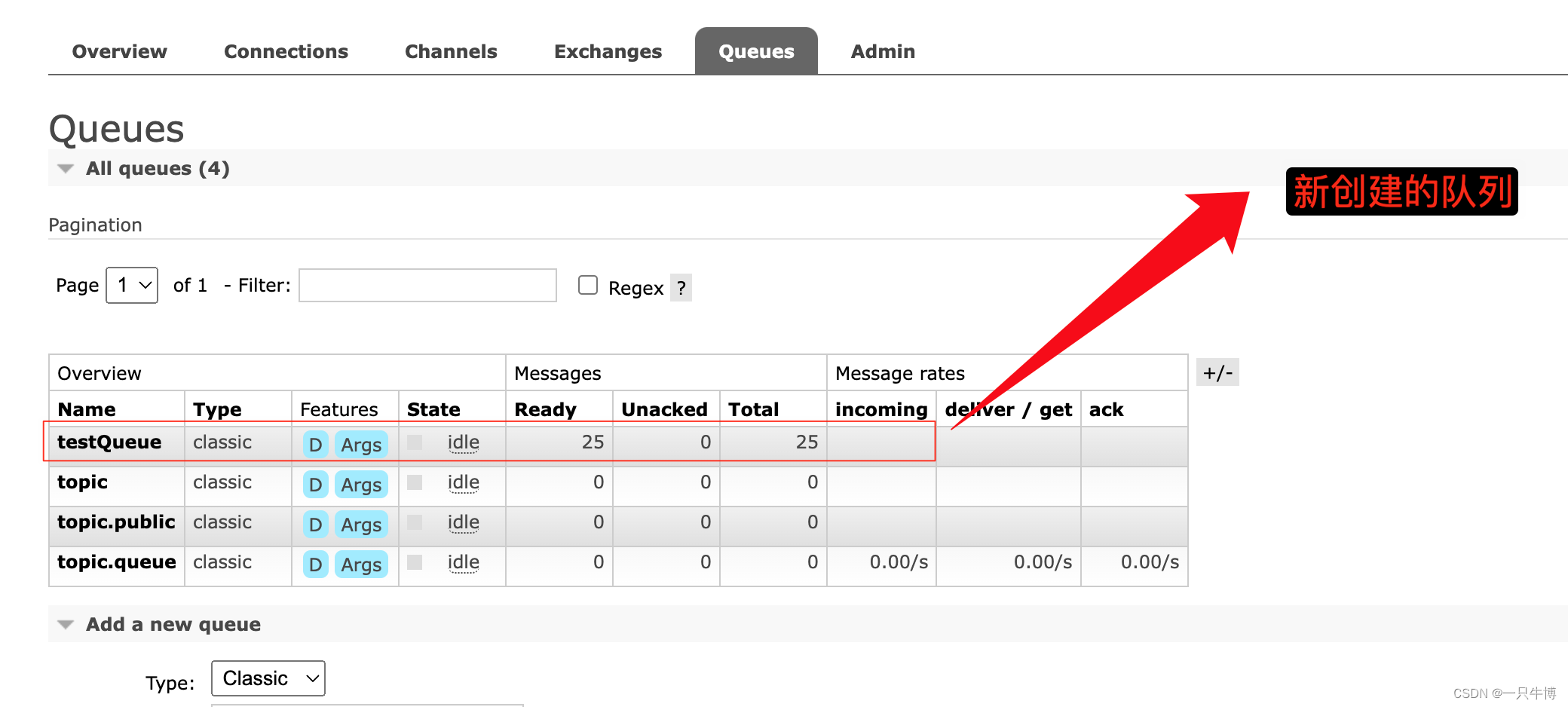The width and height of the screenshot is (1568, 707).
Task: Open the topic queue link
Action: [x=83, y=482]
